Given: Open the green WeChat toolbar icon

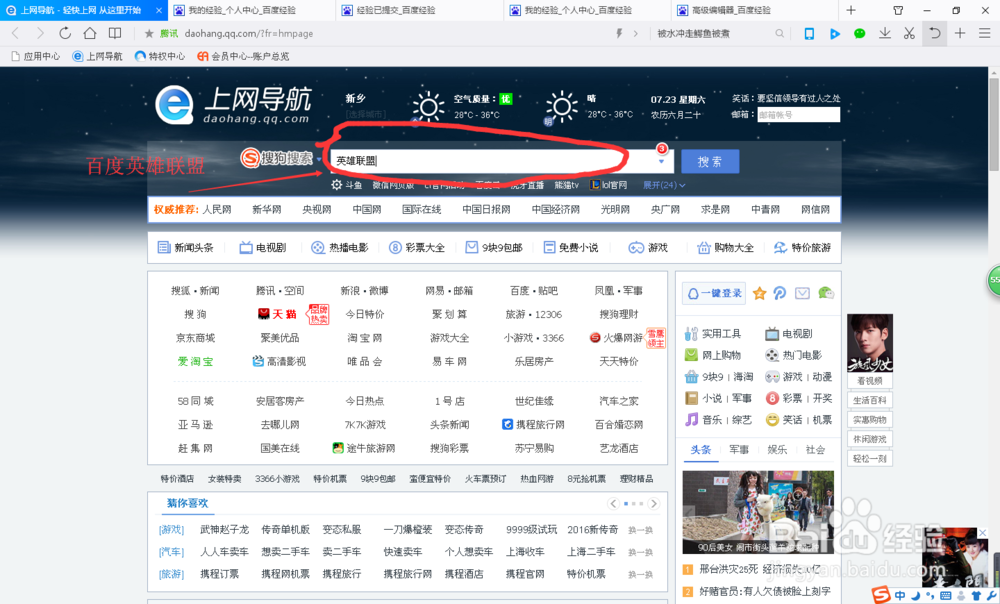Looking at the screenshot, I should 860,34.
